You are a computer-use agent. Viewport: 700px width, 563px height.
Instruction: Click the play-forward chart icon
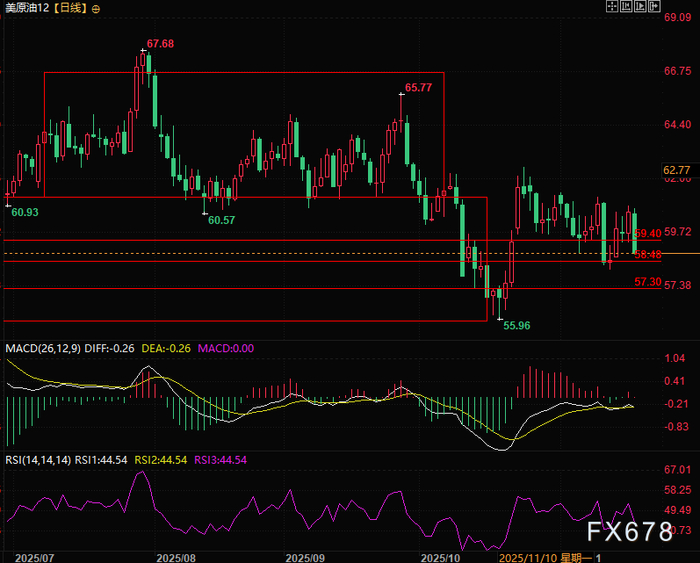640,6
